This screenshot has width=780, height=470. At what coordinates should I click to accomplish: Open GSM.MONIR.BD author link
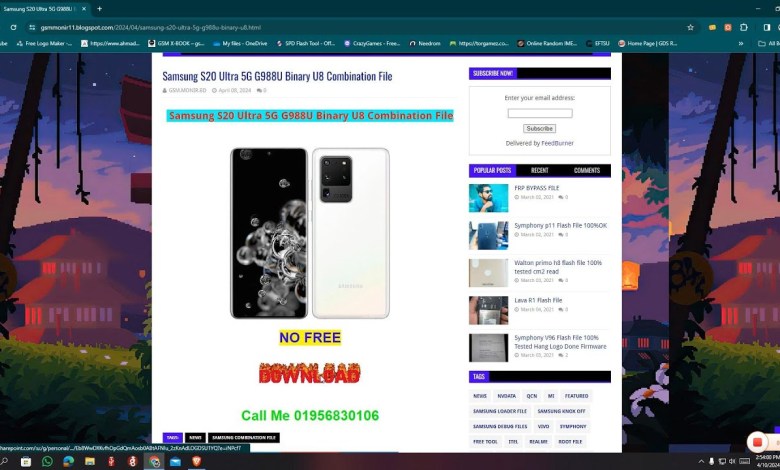[x=187, y=91]
